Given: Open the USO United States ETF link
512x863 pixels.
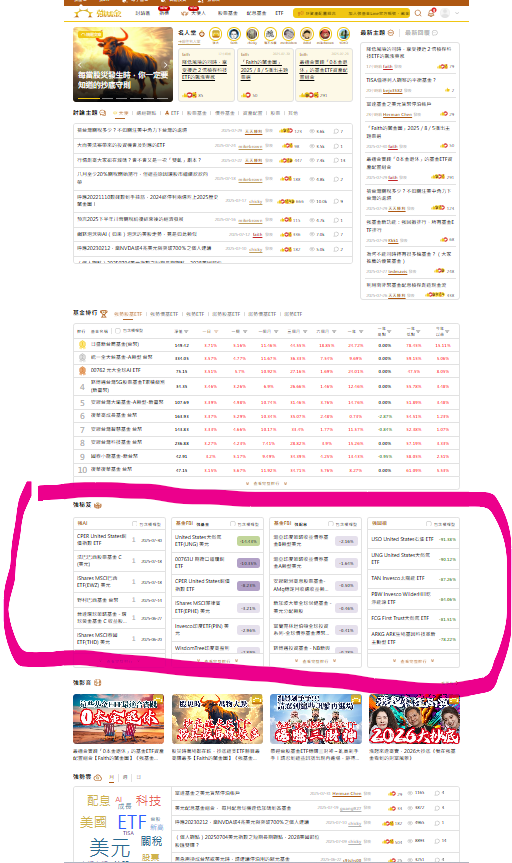Looking at the screenshot, I should pos(402,539).
